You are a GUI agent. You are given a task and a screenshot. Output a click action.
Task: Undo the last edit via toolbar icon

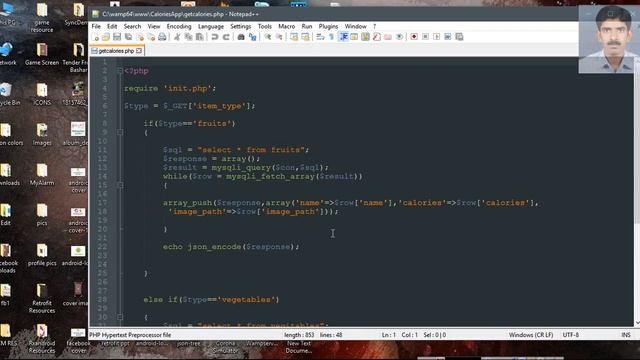pyautogui.click(x=215, y=37)
